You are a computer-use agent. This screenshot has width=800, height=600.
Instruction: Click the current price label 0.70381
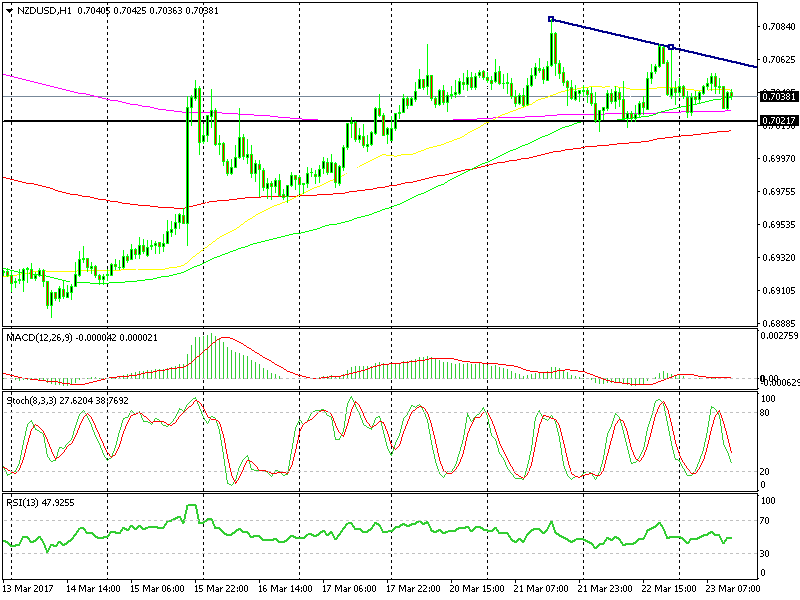tap(778, 96)
